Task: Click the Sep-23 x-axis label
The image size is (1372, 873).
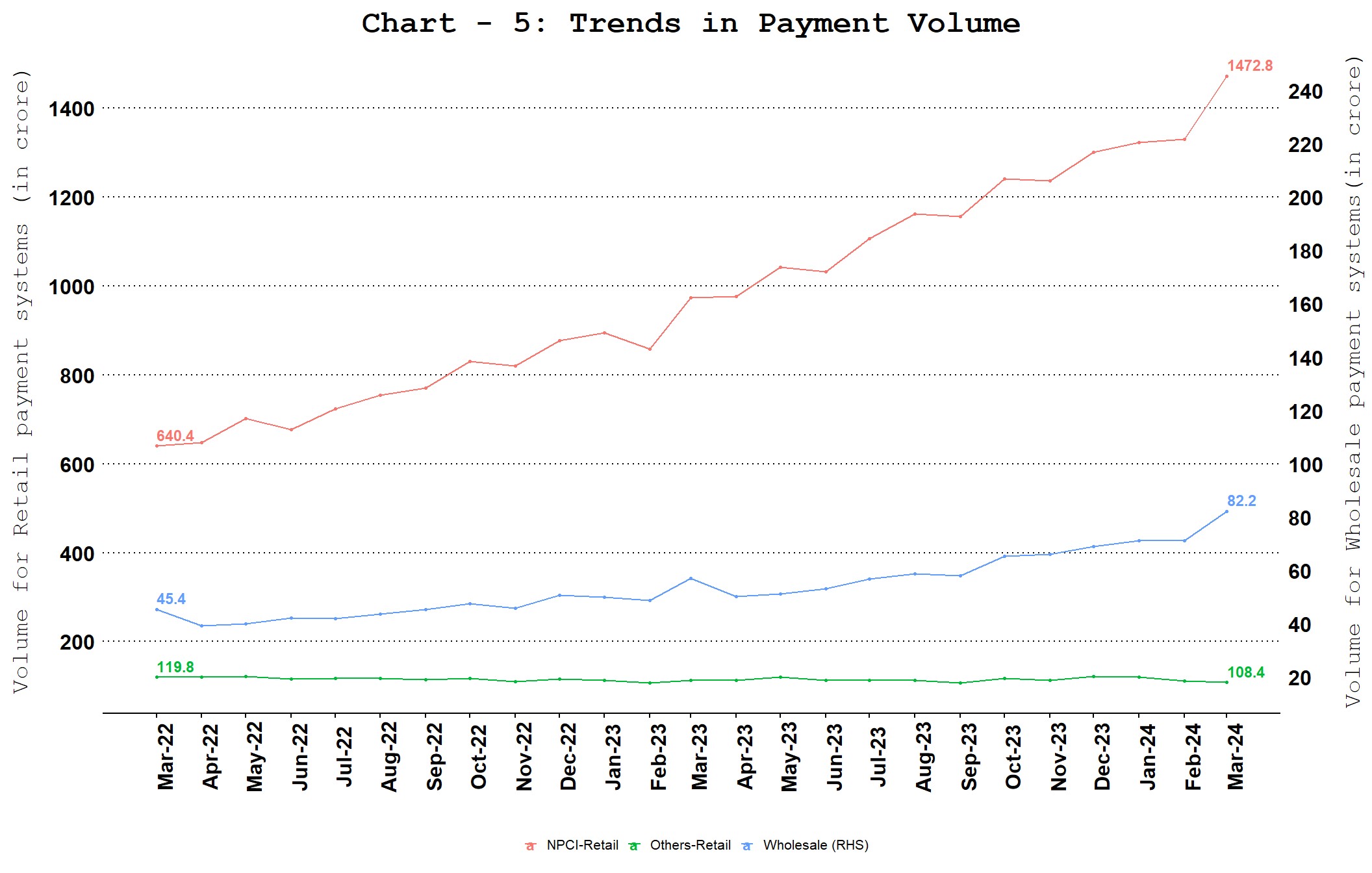Action: [x=969, y=757]
